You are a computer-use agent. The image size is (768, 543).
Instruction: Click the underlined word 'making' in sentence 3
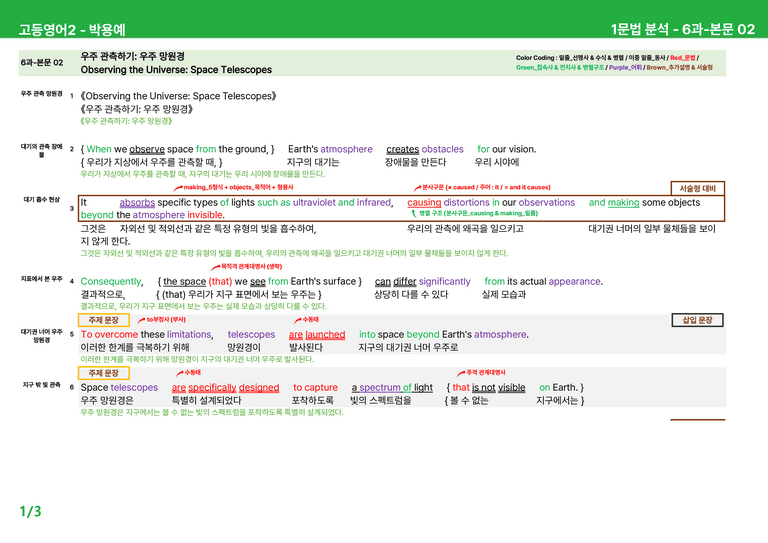tap(624, 203)
